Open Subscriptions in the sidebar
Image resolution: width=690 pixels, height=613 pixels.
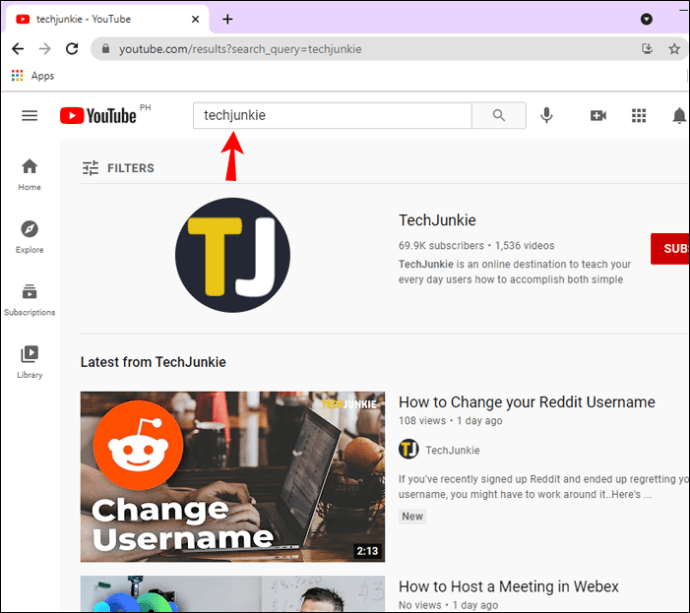pos(29,300)
